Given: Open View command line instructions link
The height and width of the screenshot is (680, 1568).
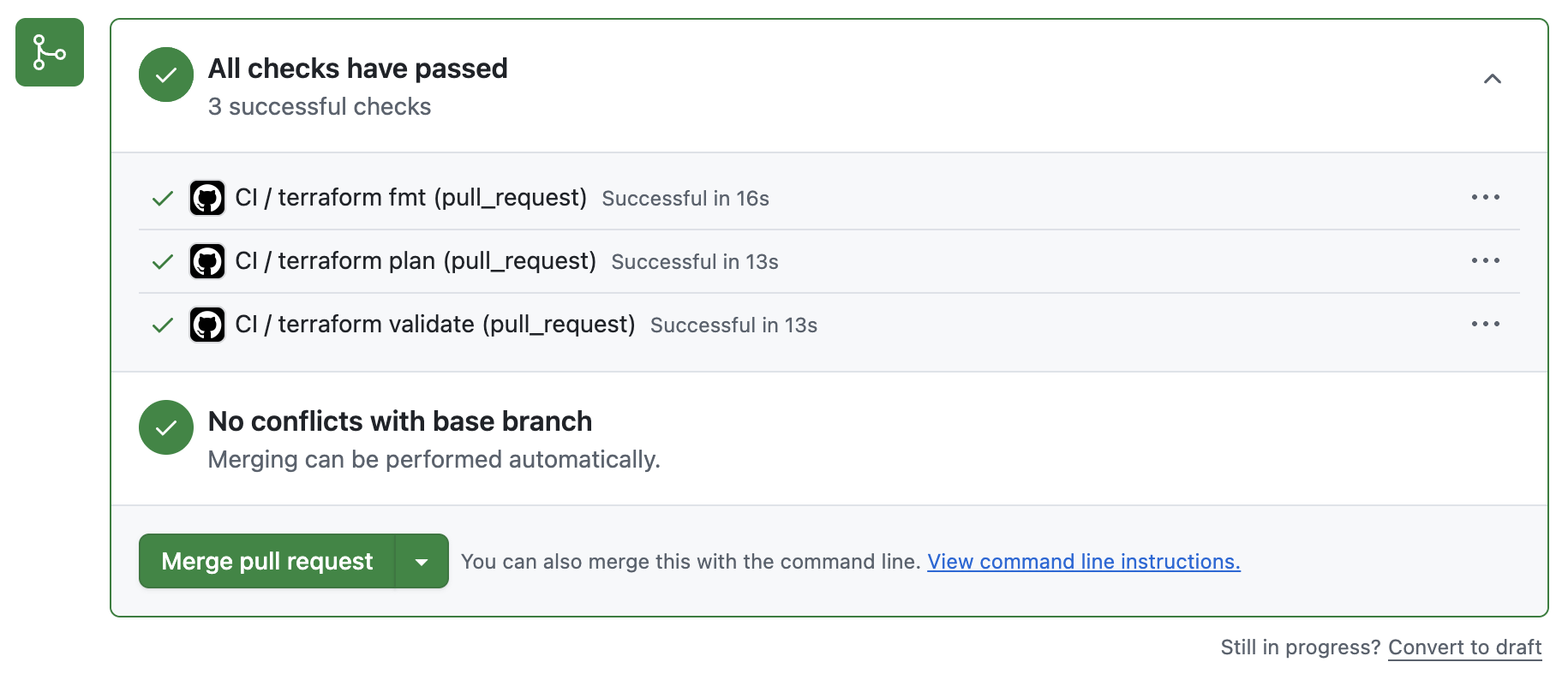Looking at the screenshot, I should [1083, 562].
